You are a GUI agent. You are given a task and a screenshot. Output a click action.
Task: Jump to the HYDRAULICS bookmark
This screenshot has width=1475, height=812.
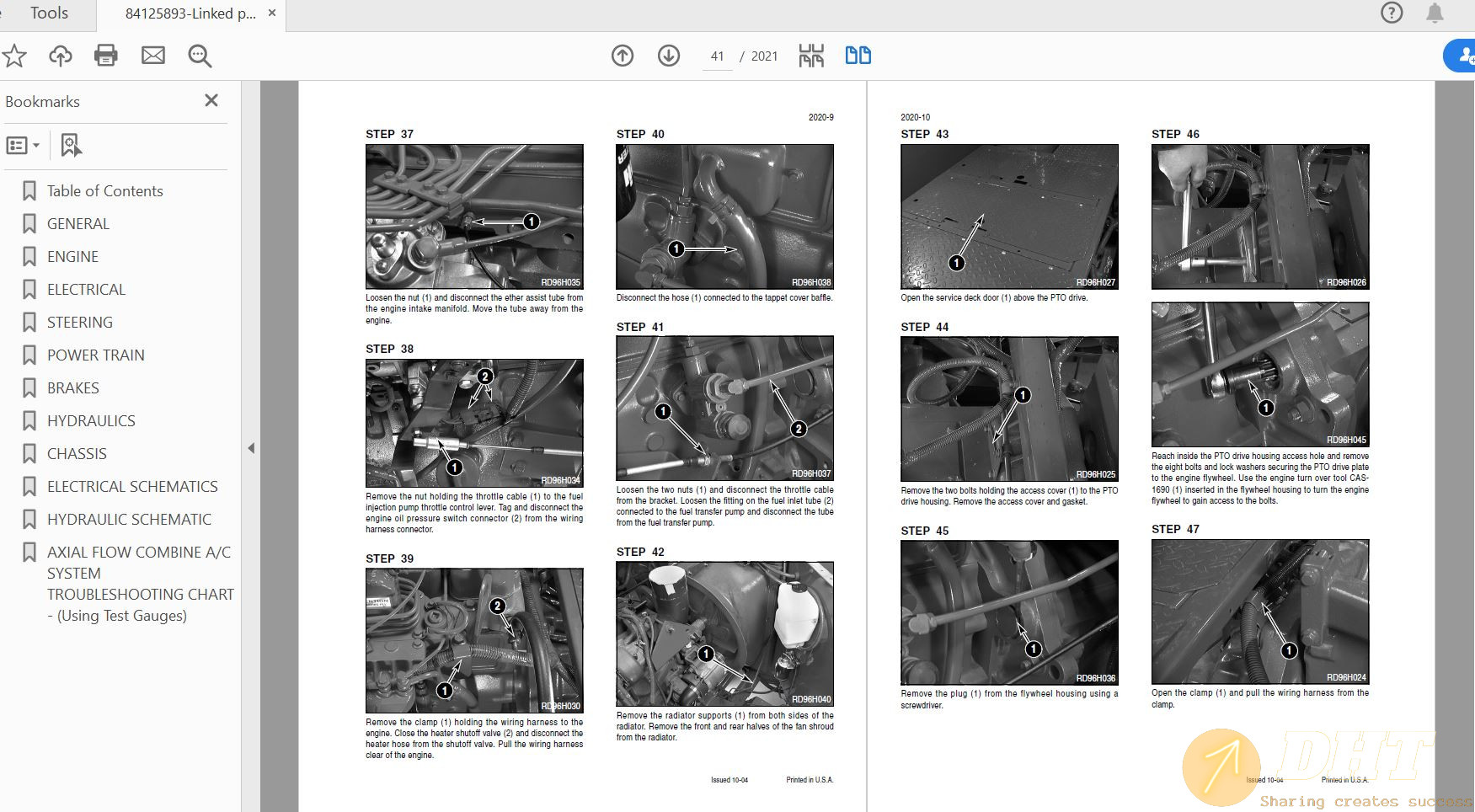91,421
